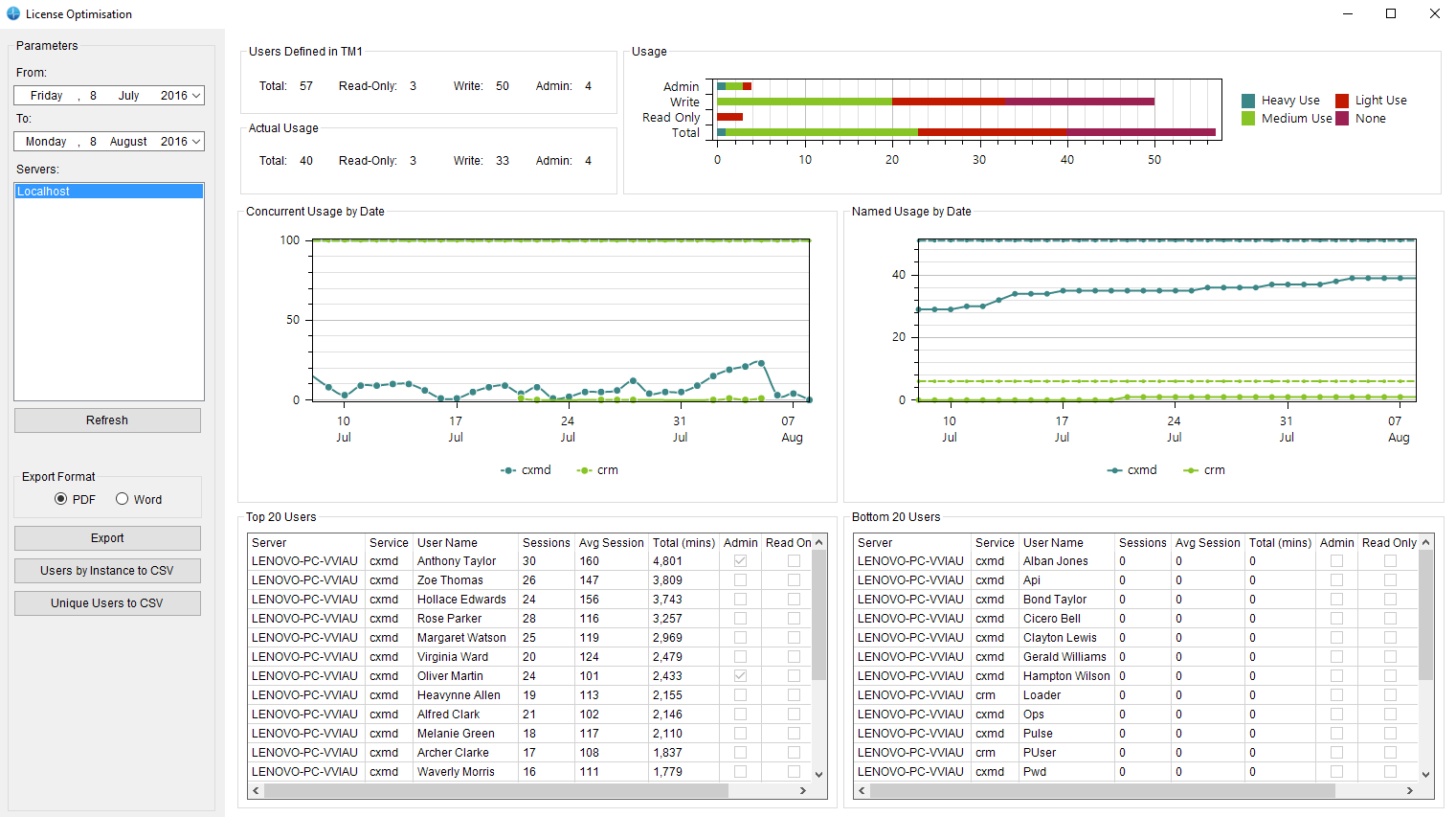Click the Heavy Use legend swatch
The height and width of the screenshot is (817, 1456).
point(1246,100)
